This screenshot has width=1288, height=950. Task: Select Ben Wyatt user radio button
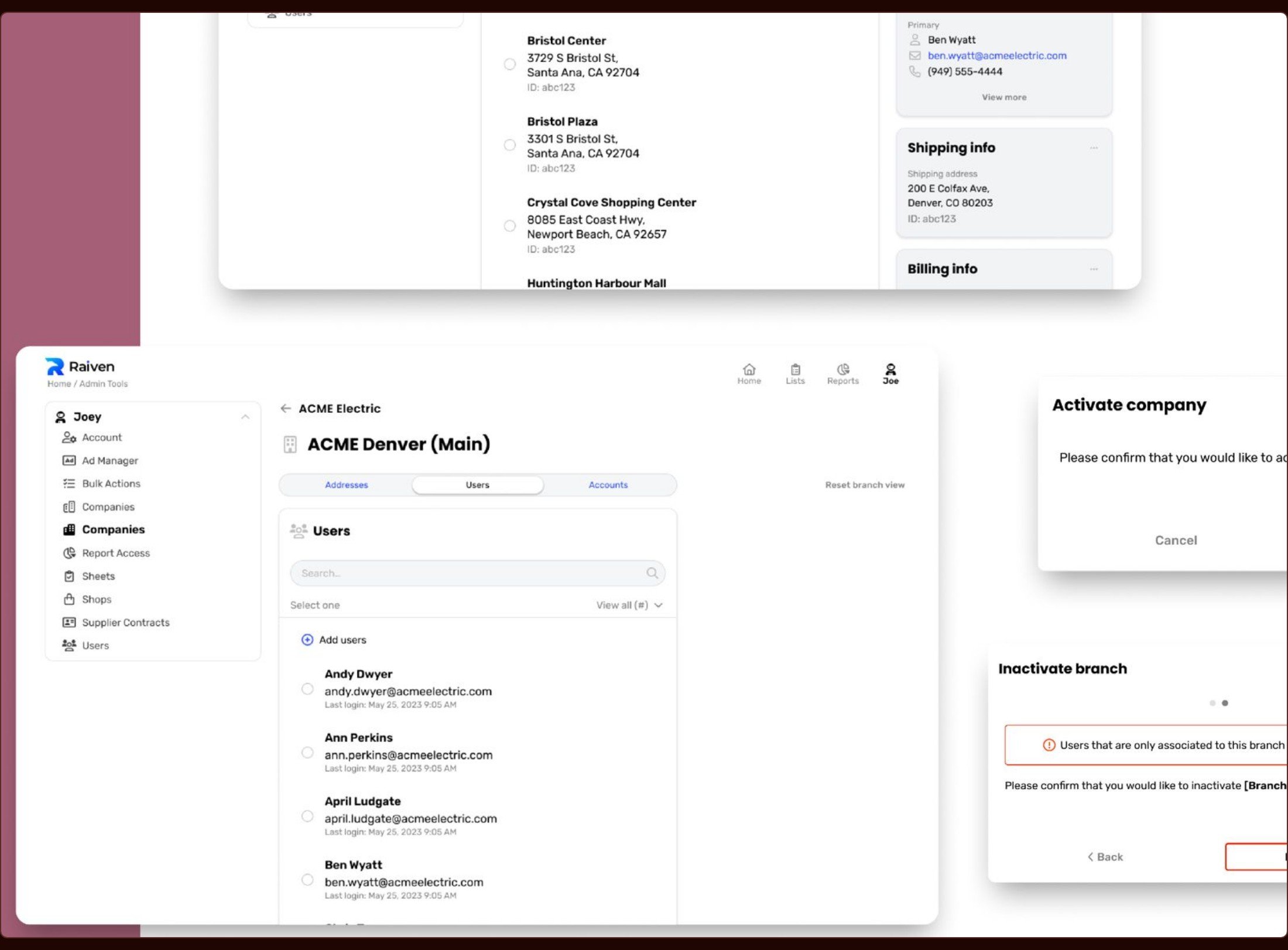(x=307, y=880)
